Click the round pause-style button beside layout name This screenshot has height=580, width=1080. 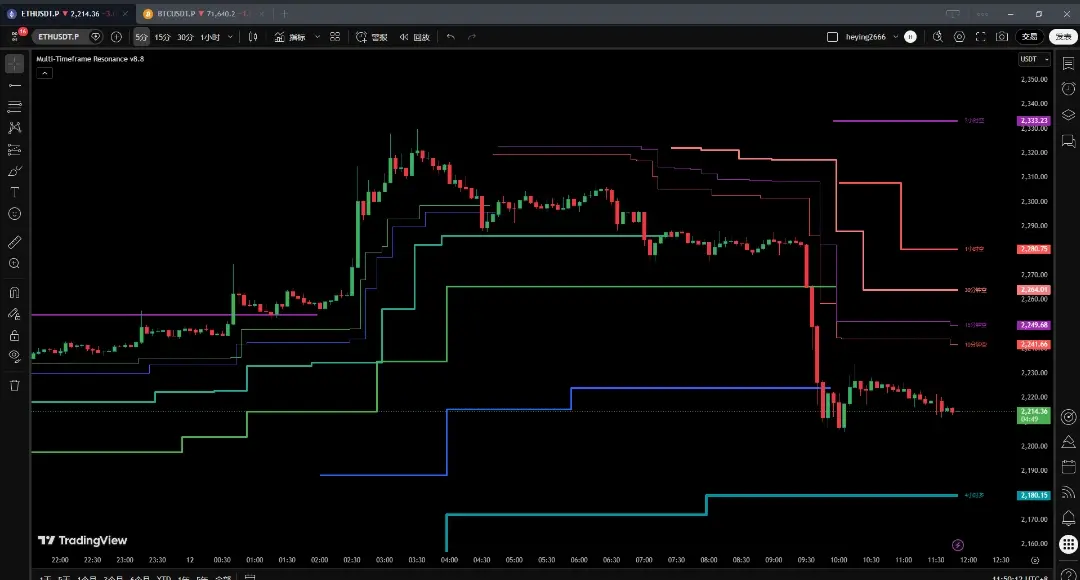[x=911, y=37]
